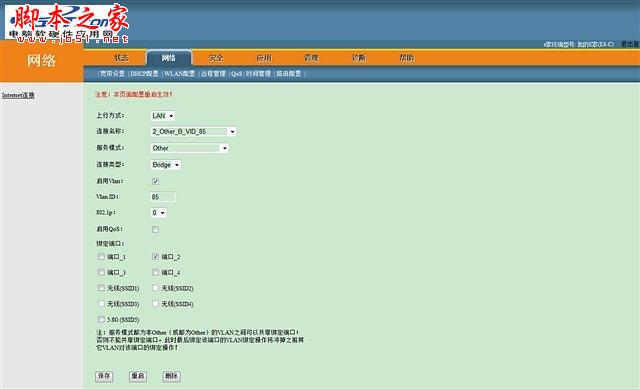Screen dimensions: 640x389
Task: Open the 连接类型 Bridge dropdown
Action: [x=166, y=165]
